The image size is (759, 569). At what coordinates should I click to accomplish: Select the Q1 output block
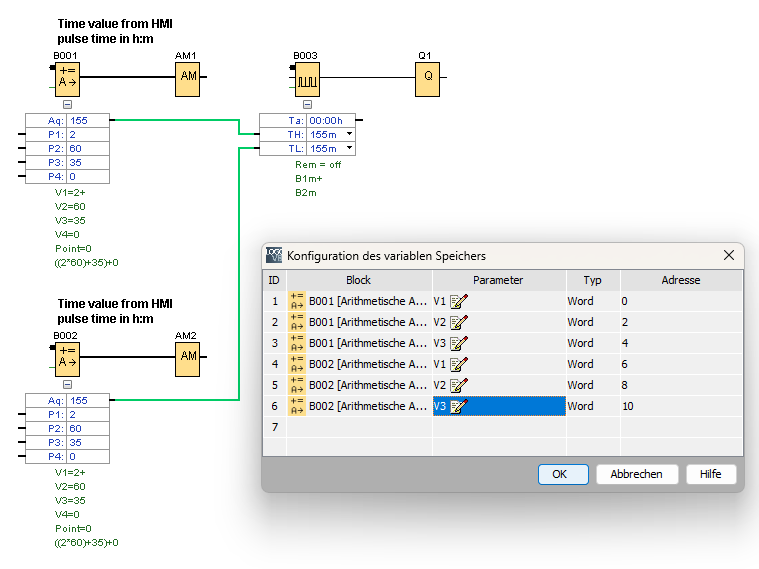[x=428, y=77]
